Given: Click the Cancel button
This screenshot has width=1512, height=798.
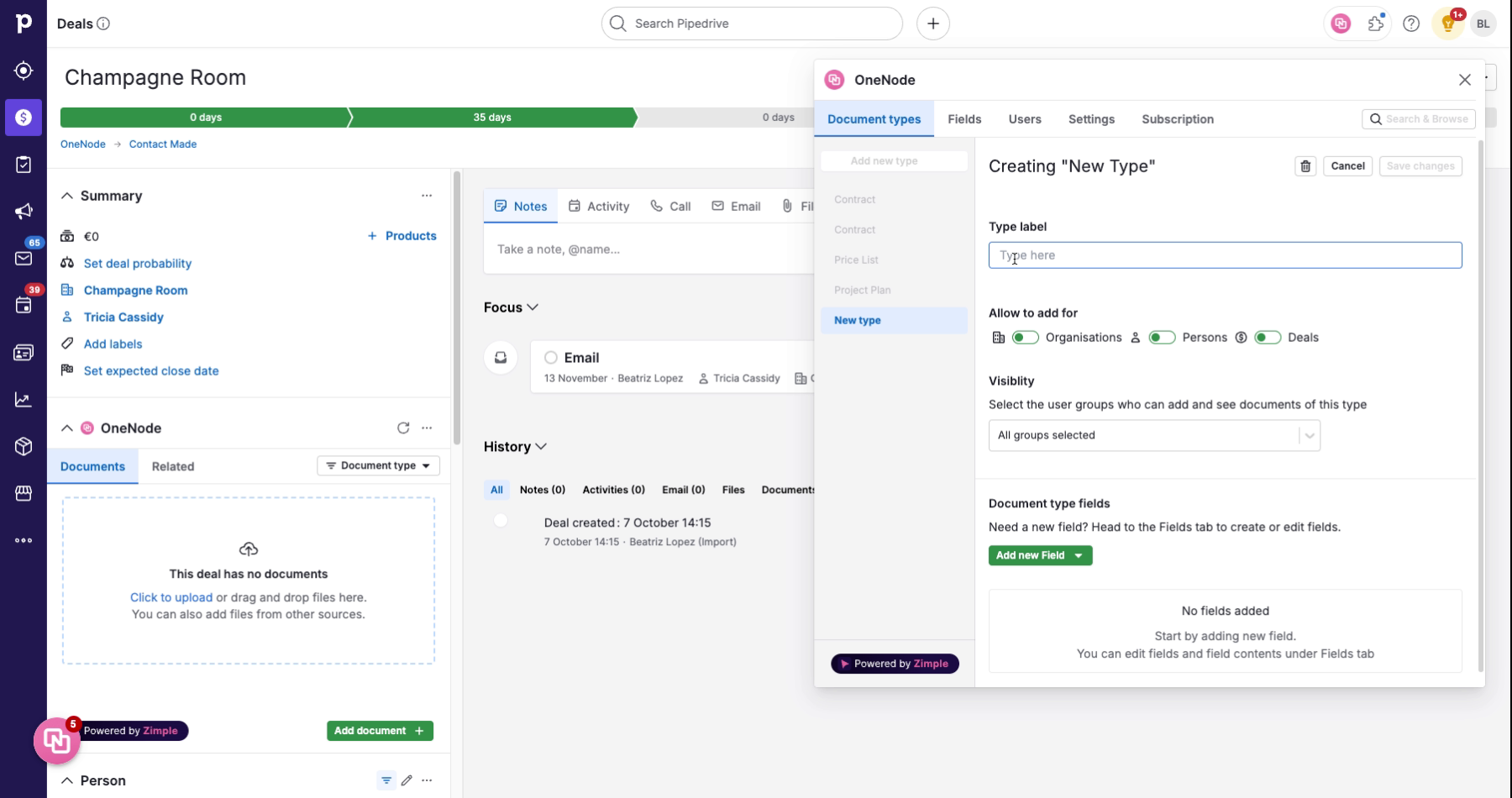Looking at the screenshot, I should pyautogui.click(x=1347, y=166).
